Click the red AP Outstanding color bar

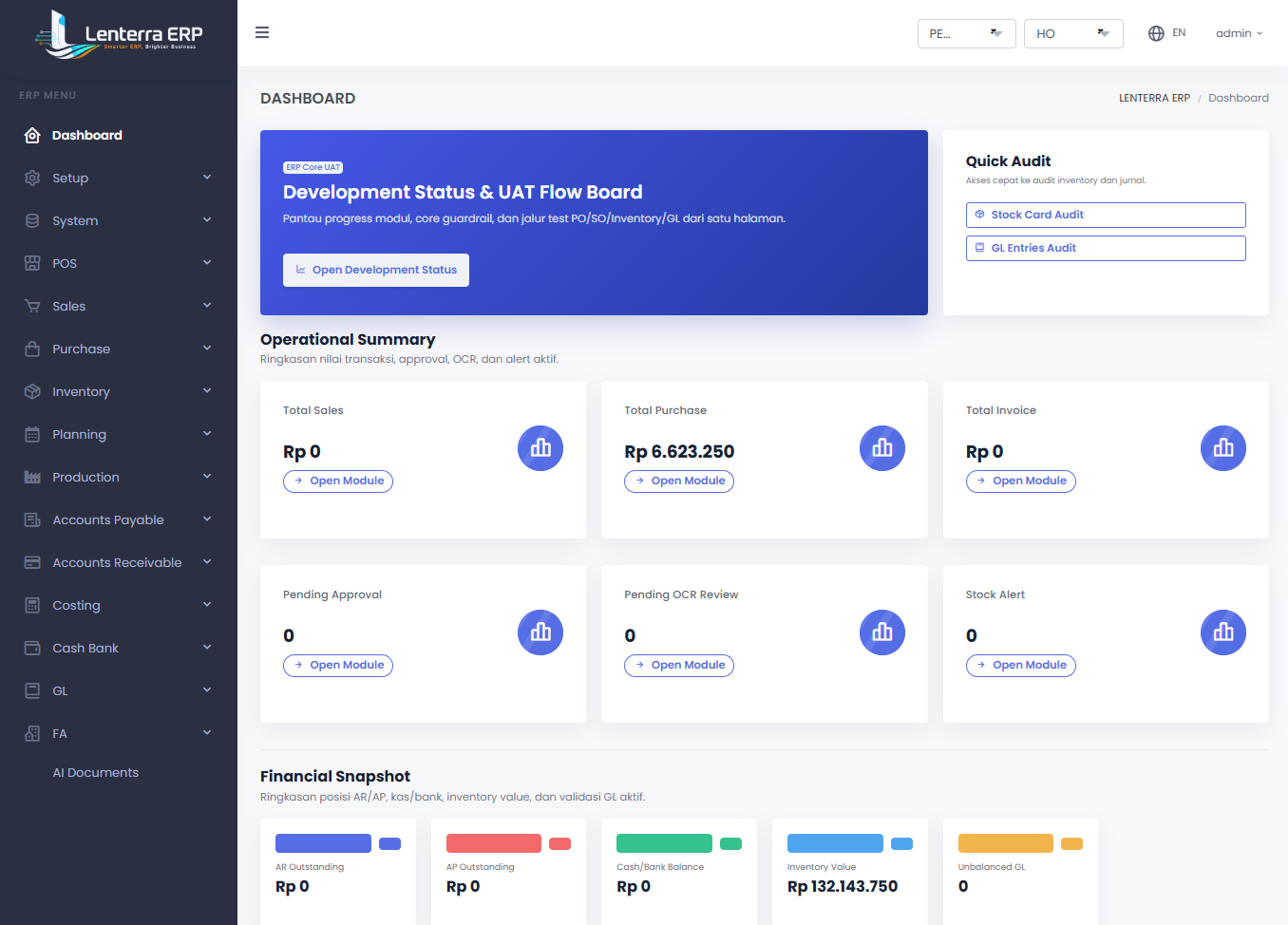[494, 843]
